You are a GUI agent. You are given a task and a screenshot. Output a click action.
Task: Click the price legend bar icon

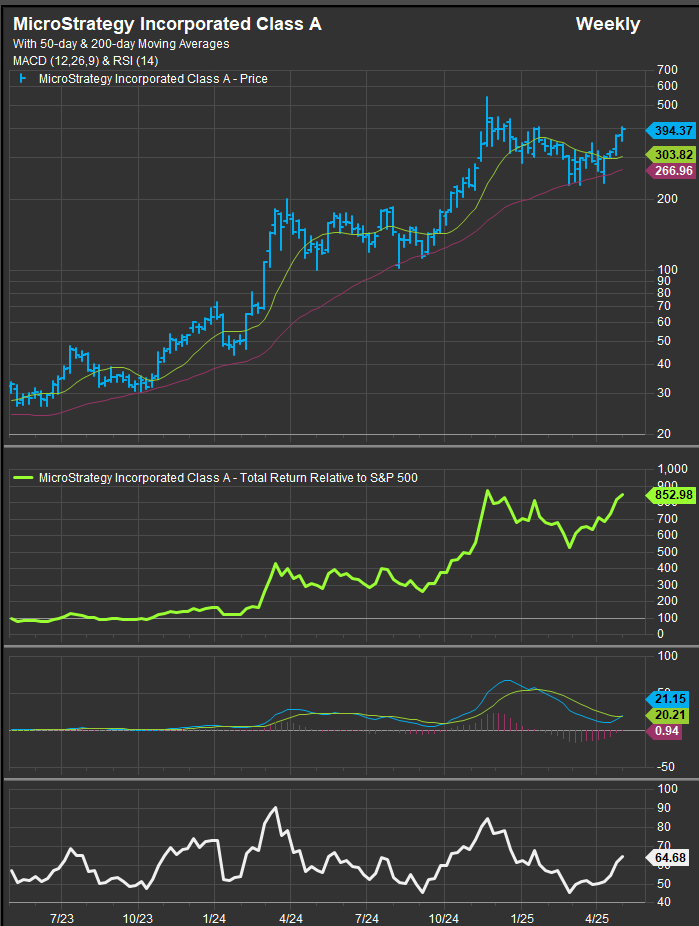tap(23, 78)
